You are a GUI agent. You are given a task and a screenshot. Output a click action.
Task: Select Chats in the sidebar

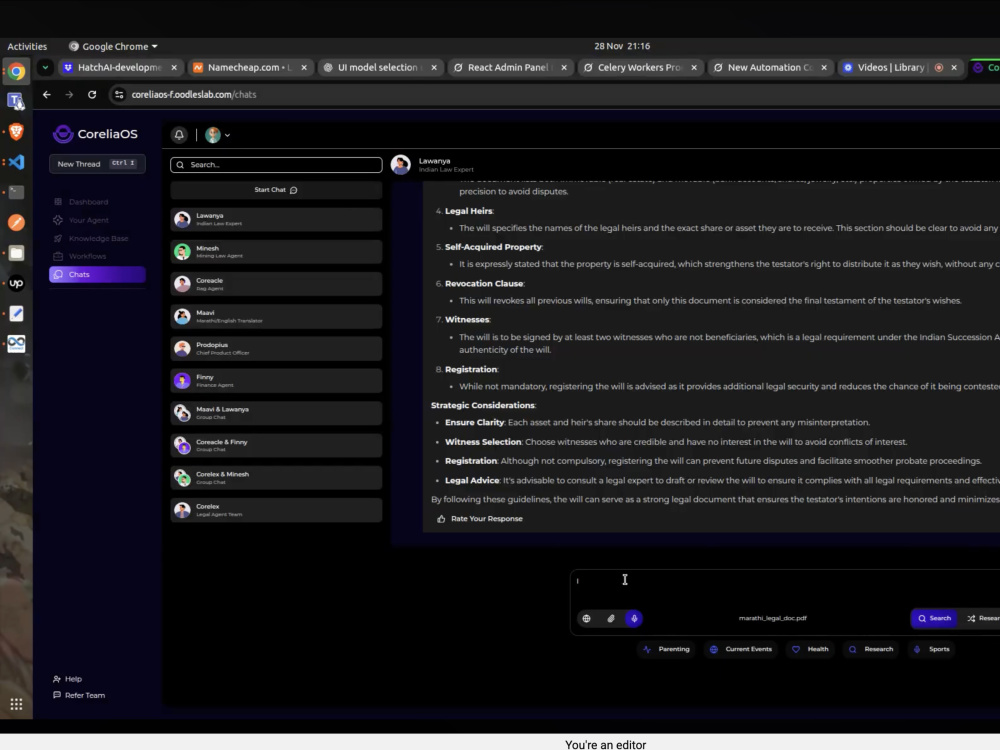(x=97, y=274)
